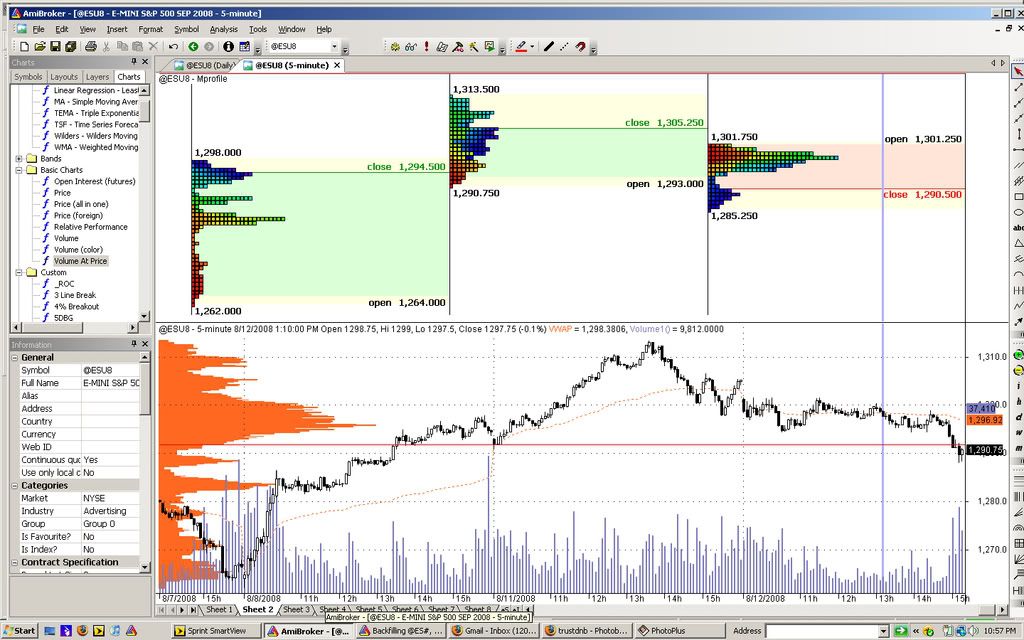This screenshot has width=1024, height=640.
Task: Open the Window menu
Action: (x=291, y=29)
